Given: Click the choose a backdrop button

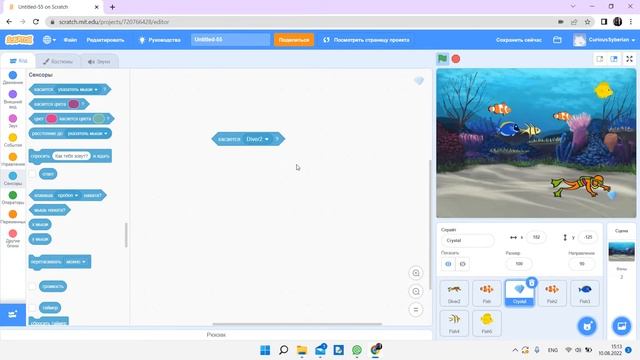Looking at the screenshot, I should point(622,326).
